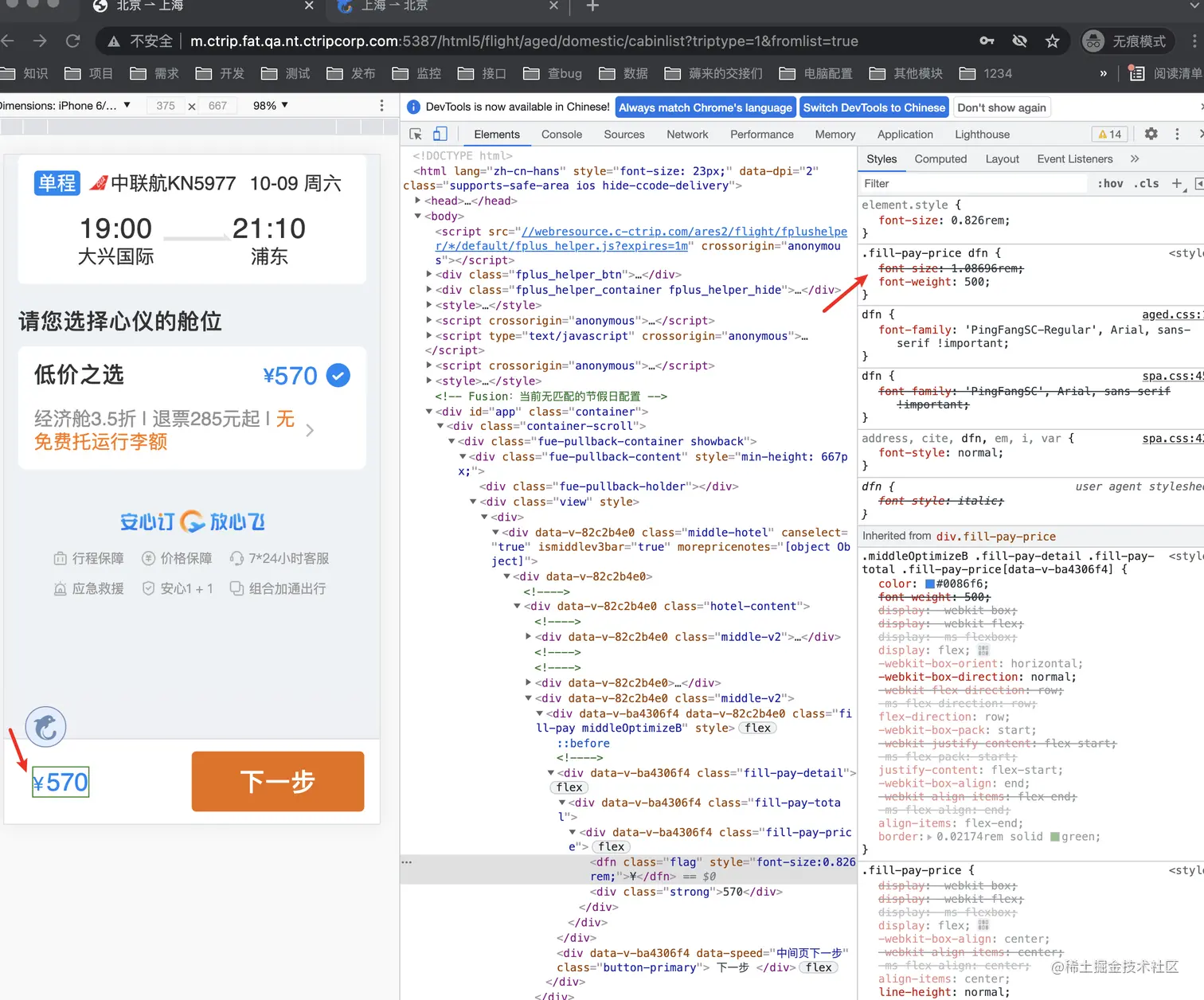Toggle the 低价之选 selected check circle

pos(338,375)
